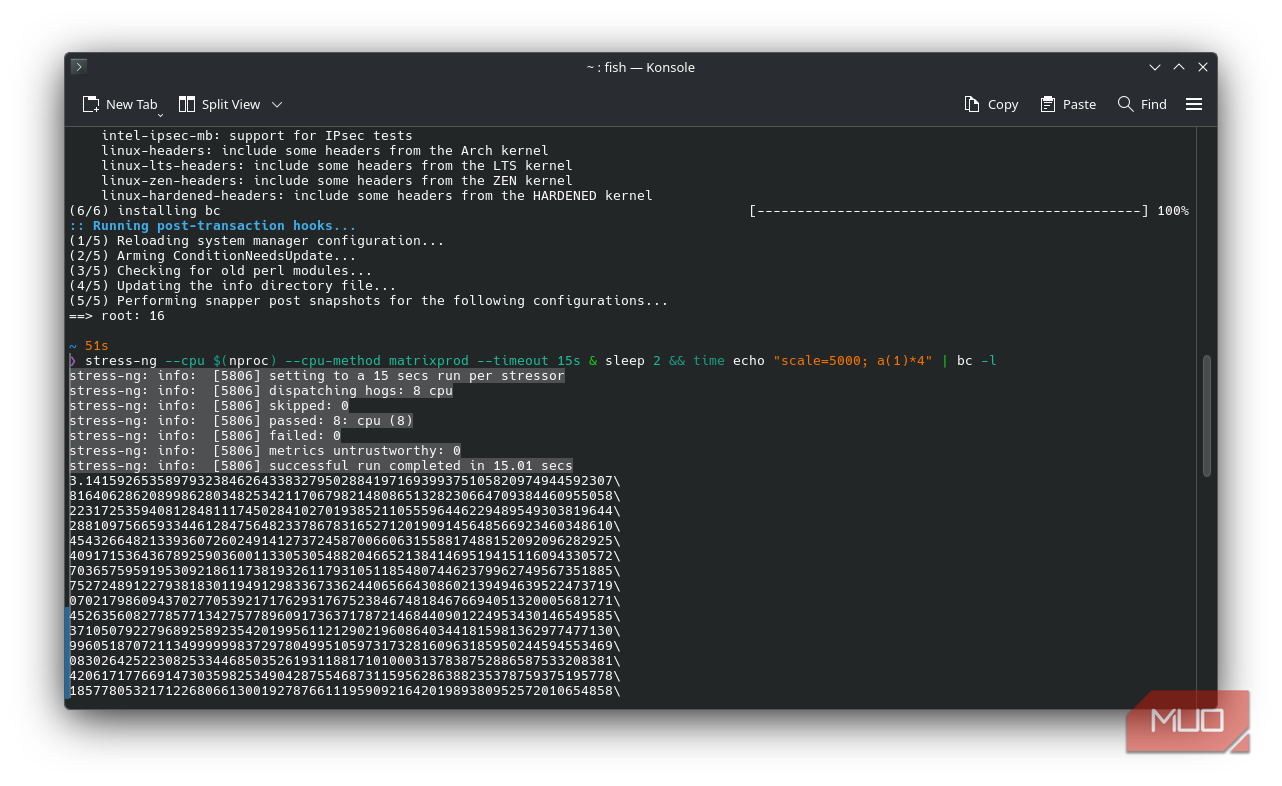Click the 'skipped: 0' stress-ng line
This screenshot has height=786, width=1282.
click(209, 405)
